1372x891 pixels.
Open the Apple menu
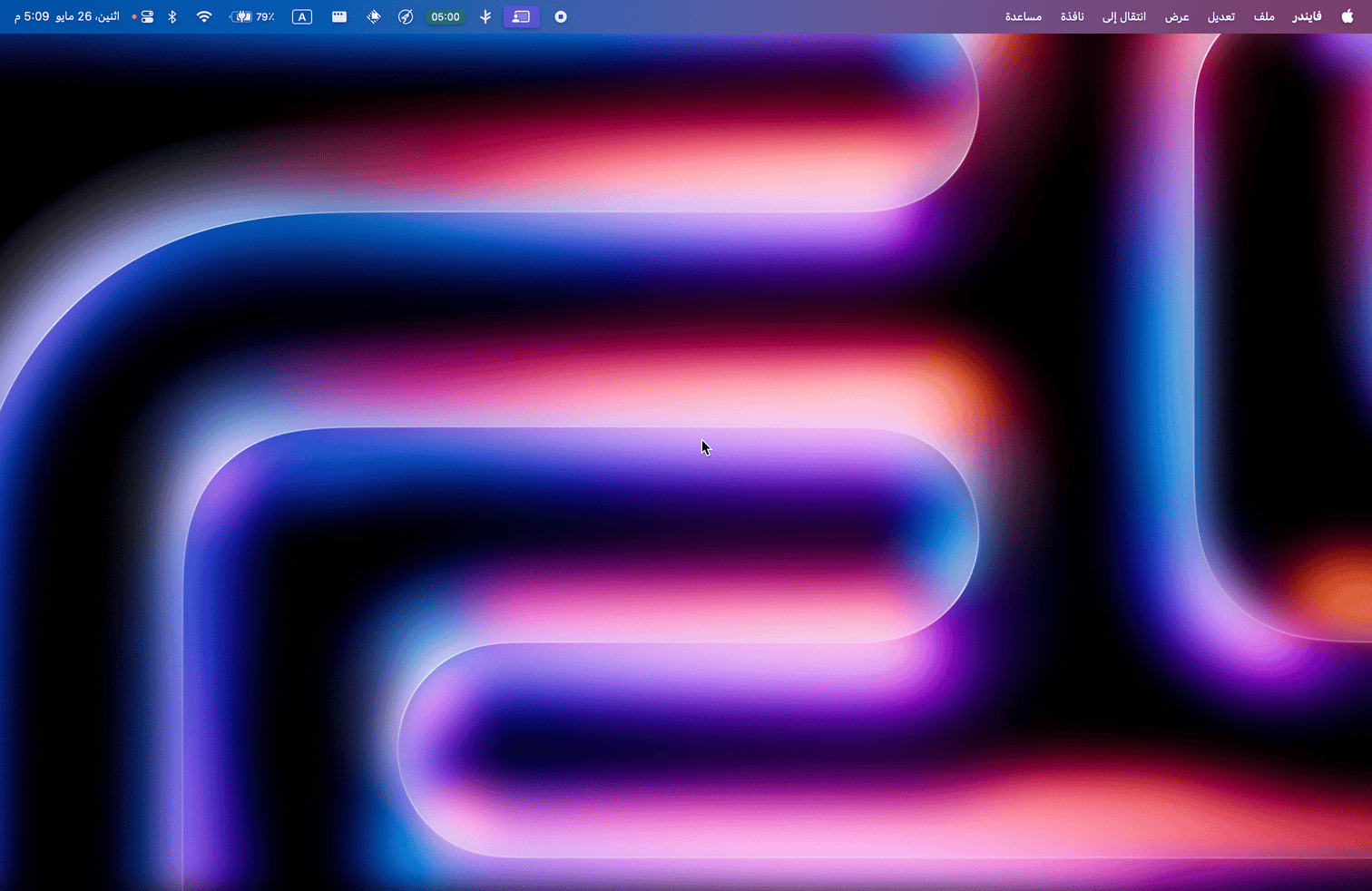pyautogui.click(x=1347, y=16)
